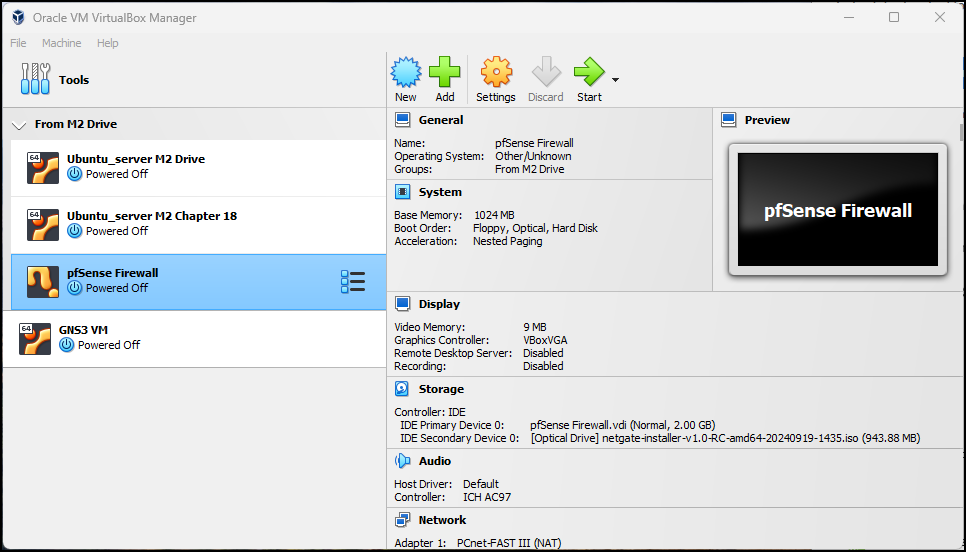Click the New virtual machine icon

(405, 72)
